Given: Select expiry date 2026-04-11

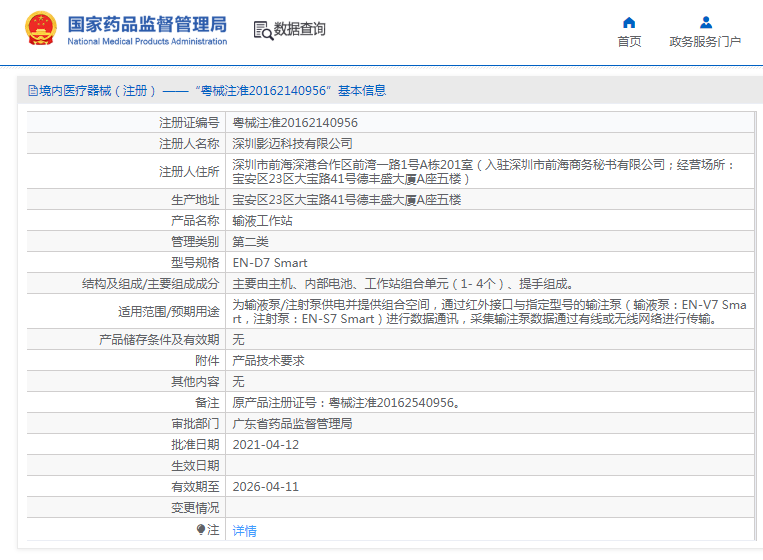Looking at the screenshot, I should click(x=266, y=487).
